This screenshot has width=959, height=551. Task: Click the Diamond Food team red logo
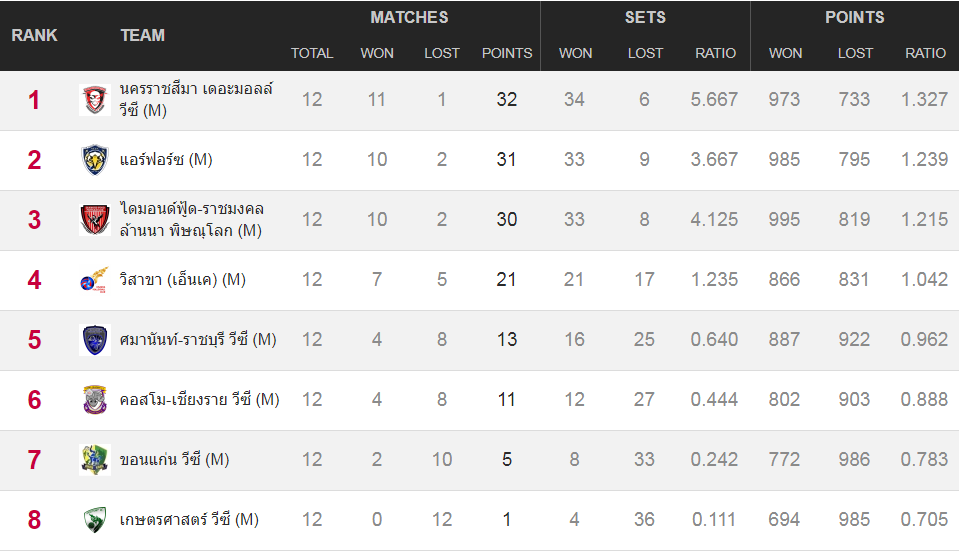tap(95, 220)
